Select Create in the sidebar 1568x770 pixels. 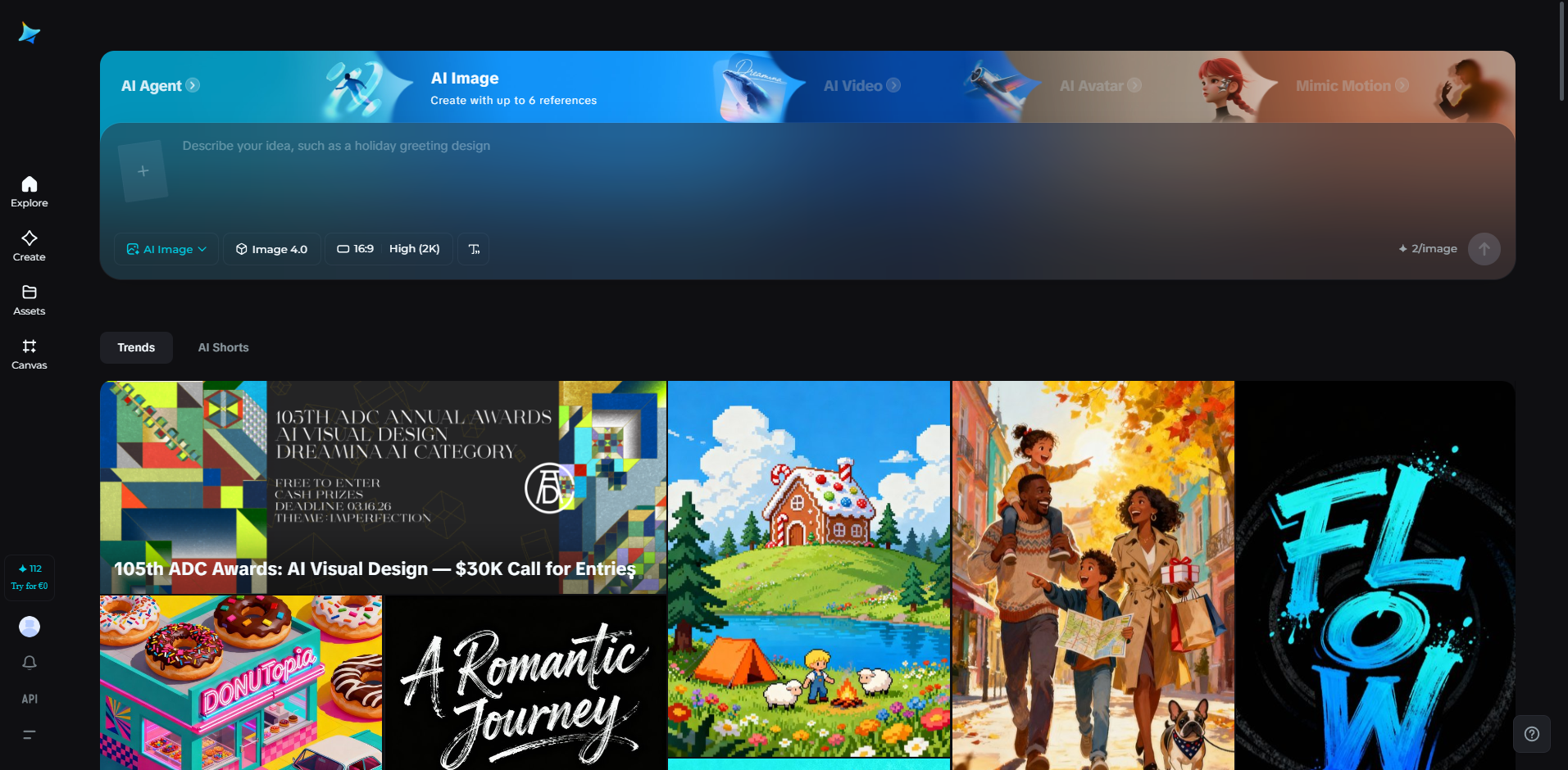29,244
